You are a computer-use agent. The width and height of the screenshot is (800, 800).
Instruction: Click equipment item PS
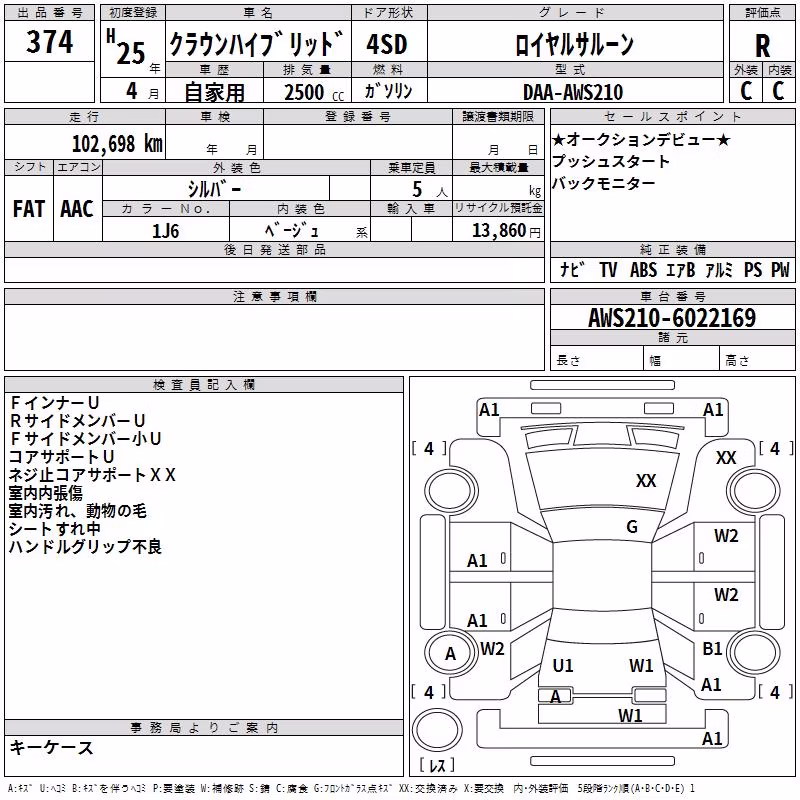click(753, 269)
